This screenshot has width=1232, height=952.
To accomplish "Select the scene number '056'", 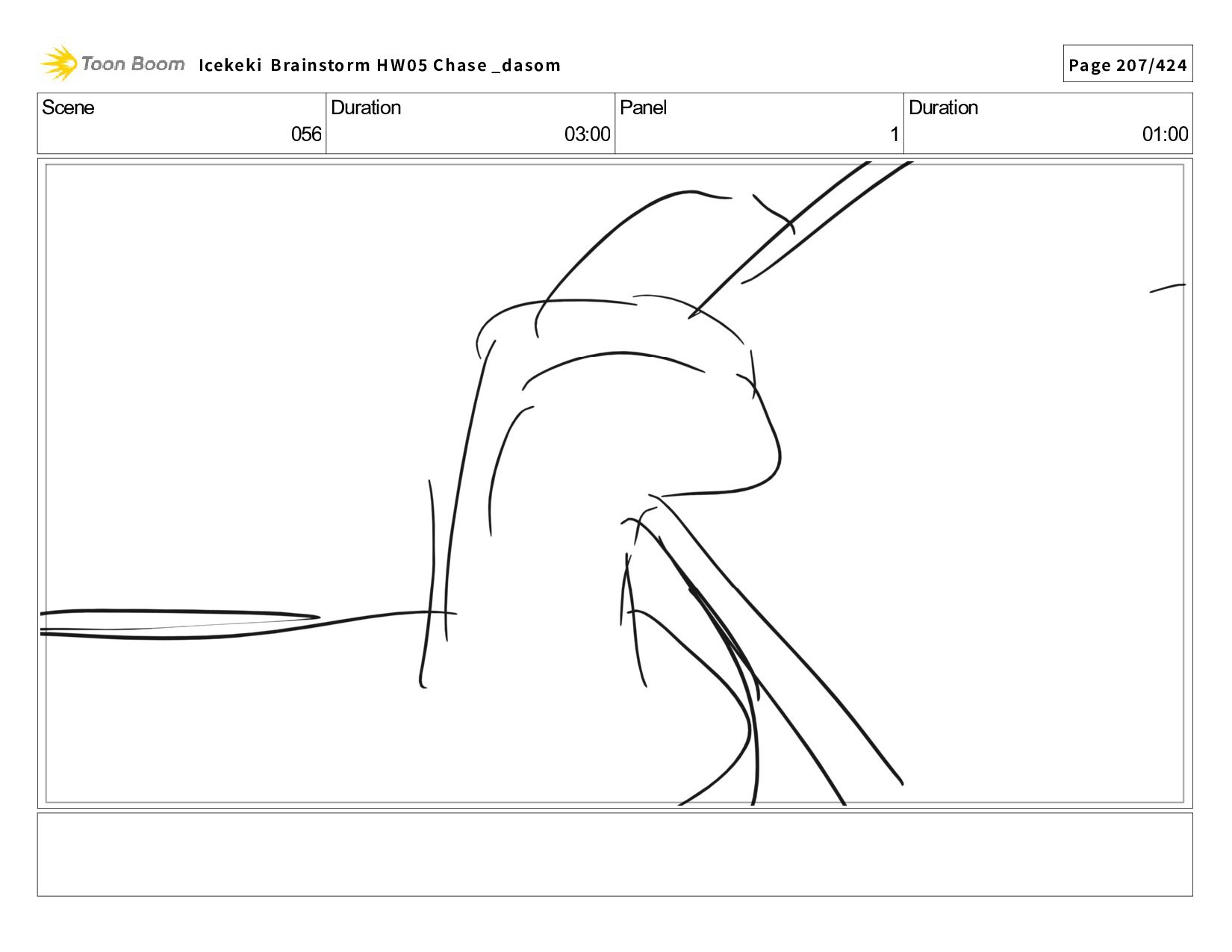I will (306, 134).
